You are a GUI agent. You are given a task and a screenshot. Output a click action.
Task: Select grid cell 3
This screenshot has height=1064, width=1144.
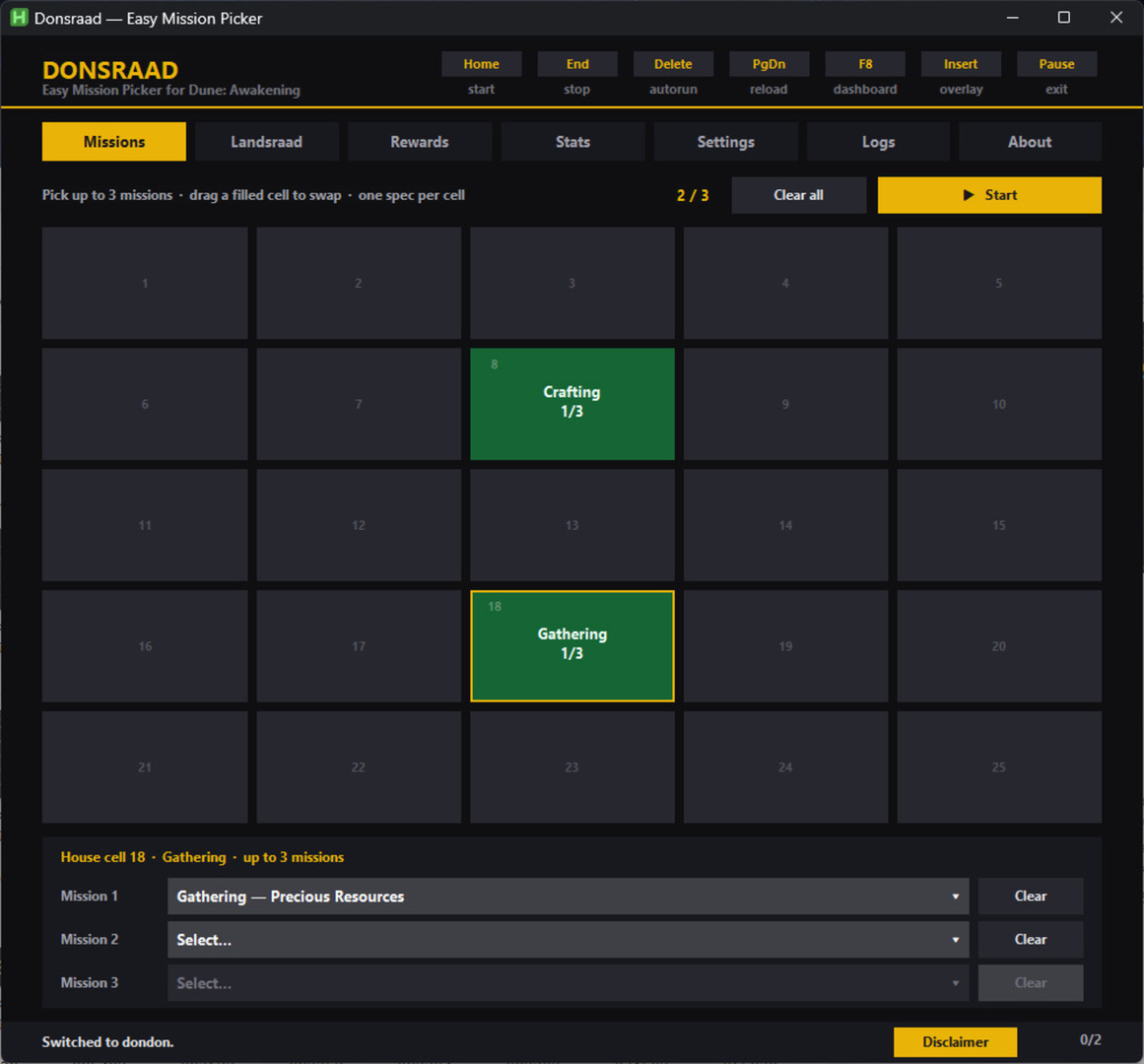pos(572,283)
